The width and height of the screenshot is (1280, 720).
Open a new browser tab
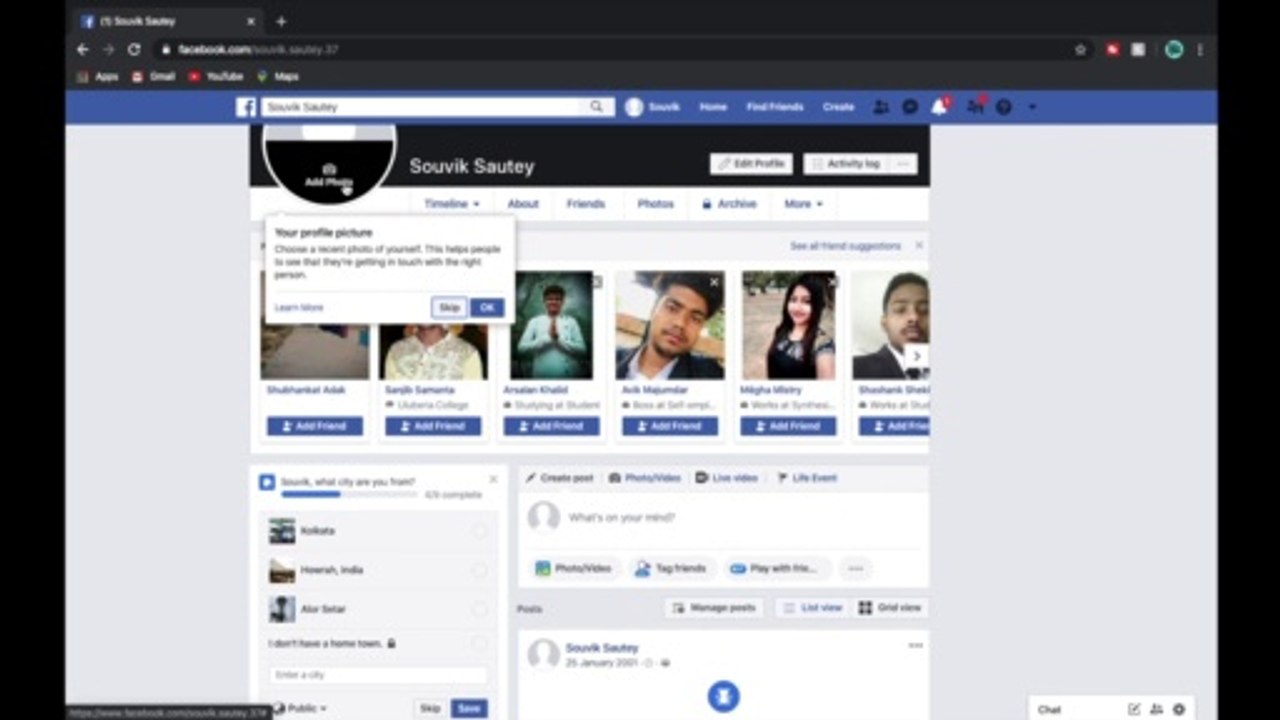[281, 21]
